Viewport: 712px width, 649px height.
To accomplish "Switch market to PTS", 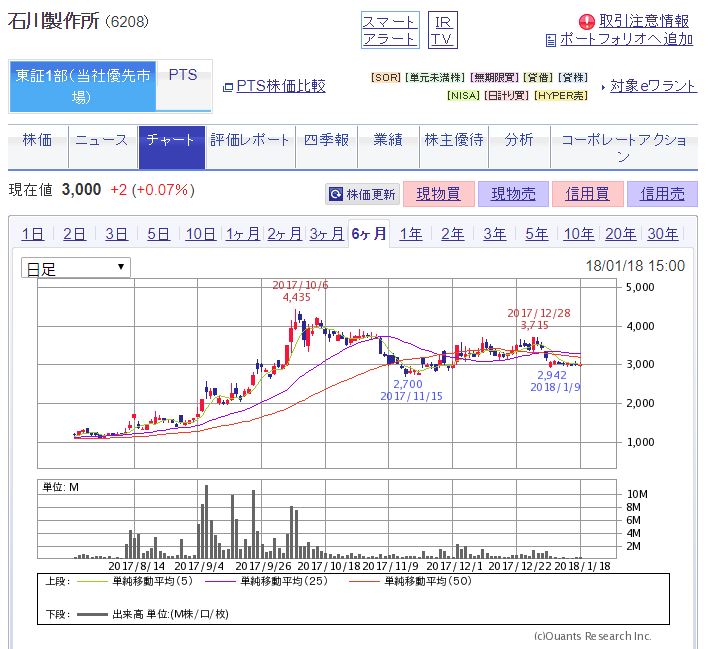I will click(183, 75).
